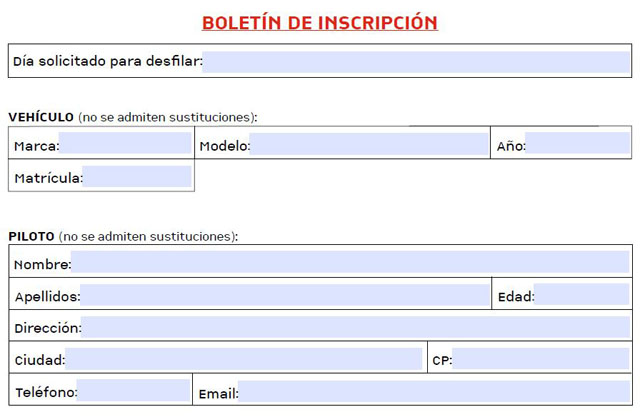Click the Dirección text box
This screenshot has width=640, height=417.
click(355, 327)
